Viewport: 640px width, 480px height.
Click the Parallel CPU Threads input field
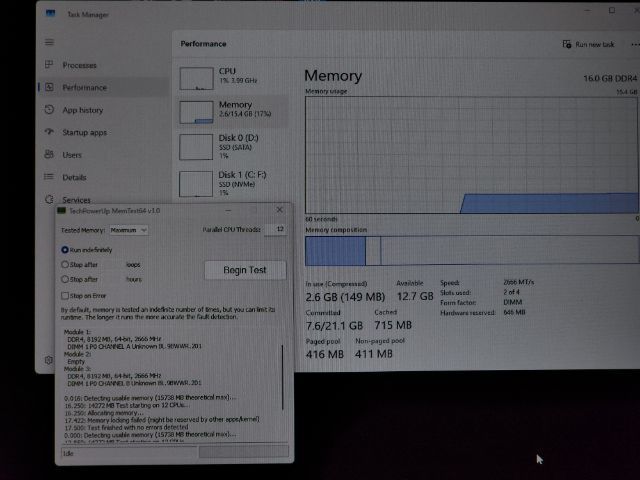point(275,229)
